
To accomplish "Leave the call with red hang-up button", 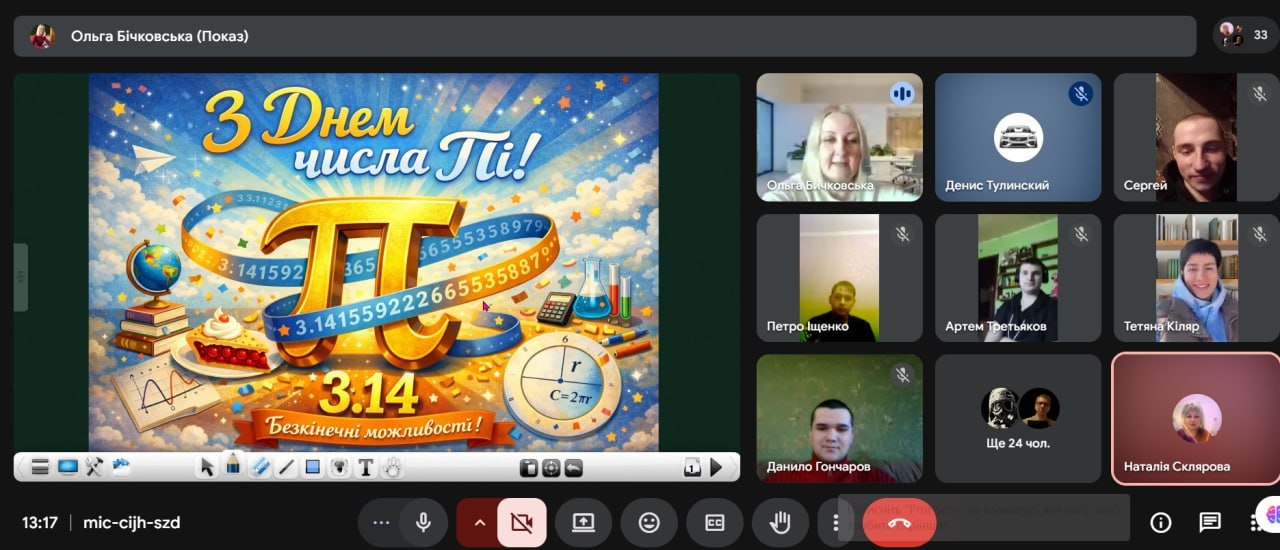I will coord(899,522).
